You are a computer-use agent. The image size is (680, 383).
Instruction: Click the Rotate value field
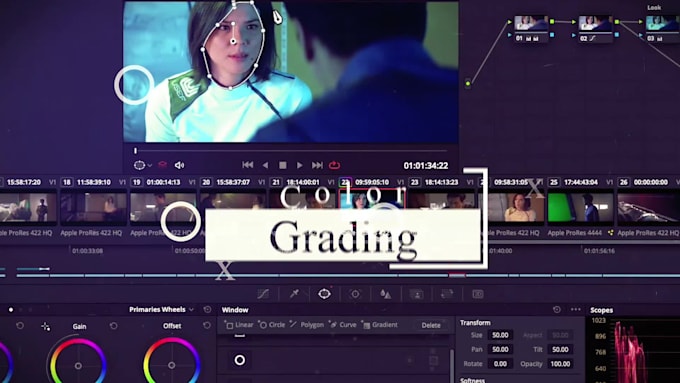500,363
